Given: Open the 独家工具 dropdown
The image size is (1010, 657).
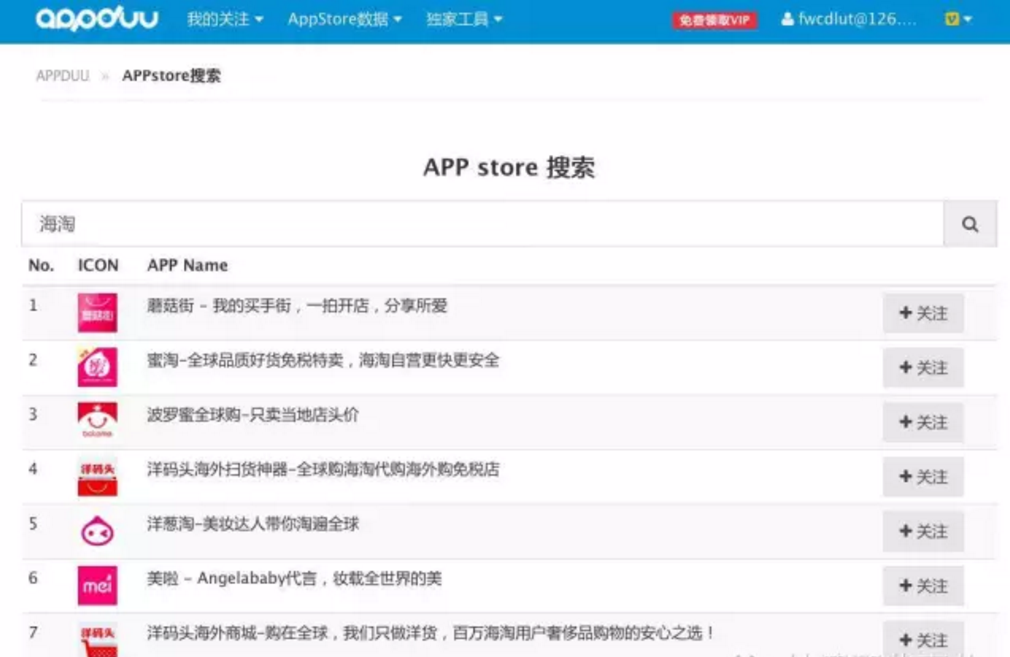Looking at the screenshot, I should pos(464,19).
